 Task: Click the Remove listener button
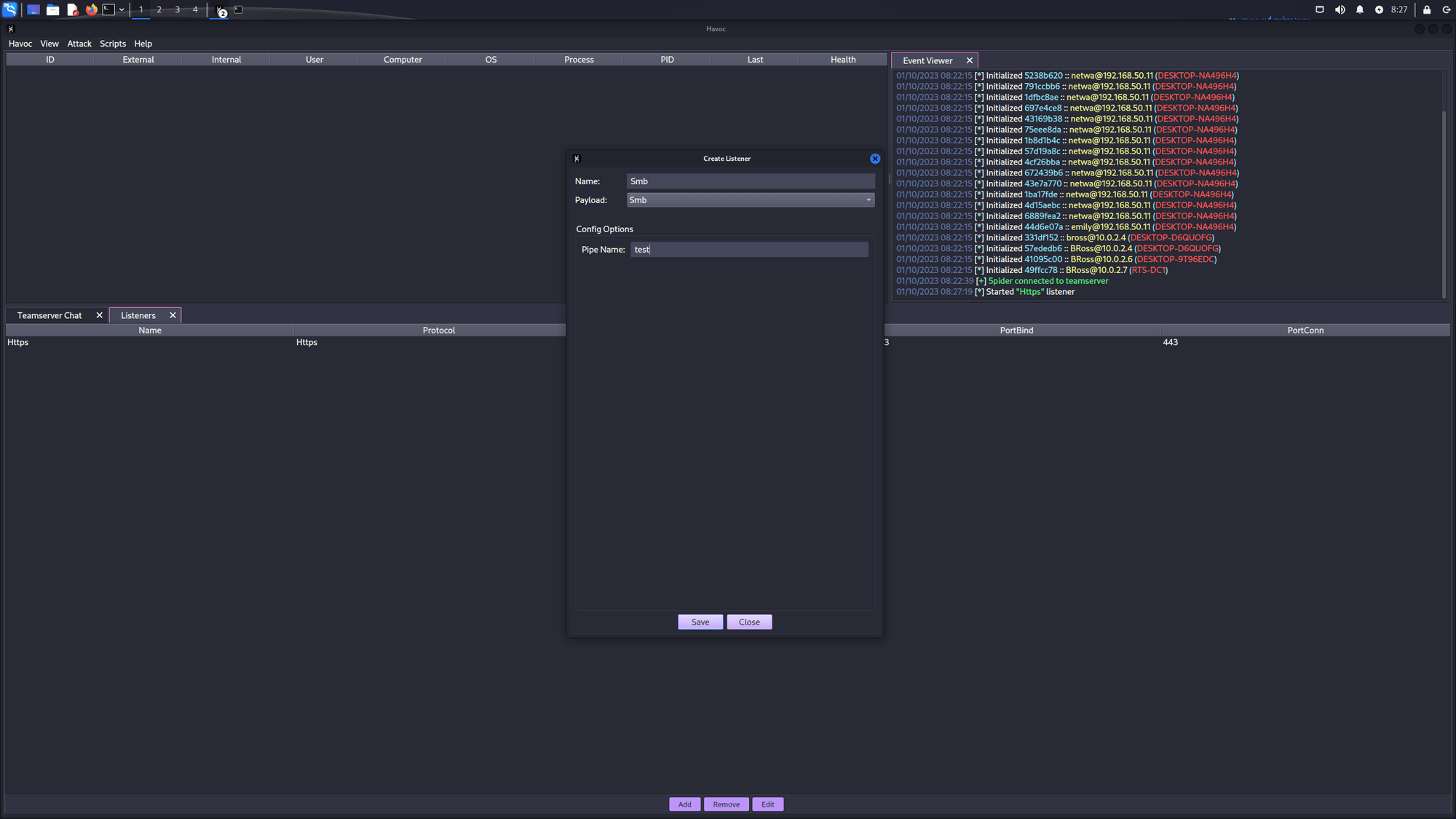point(726,804)
